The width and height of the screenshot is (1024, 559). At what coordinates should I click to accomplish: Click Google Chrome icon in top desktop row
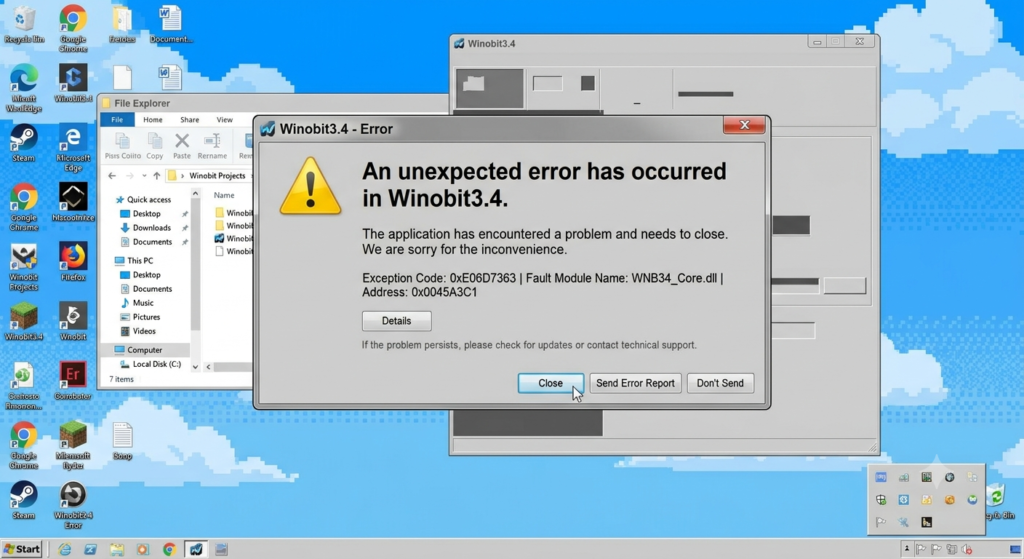point(73,28)
